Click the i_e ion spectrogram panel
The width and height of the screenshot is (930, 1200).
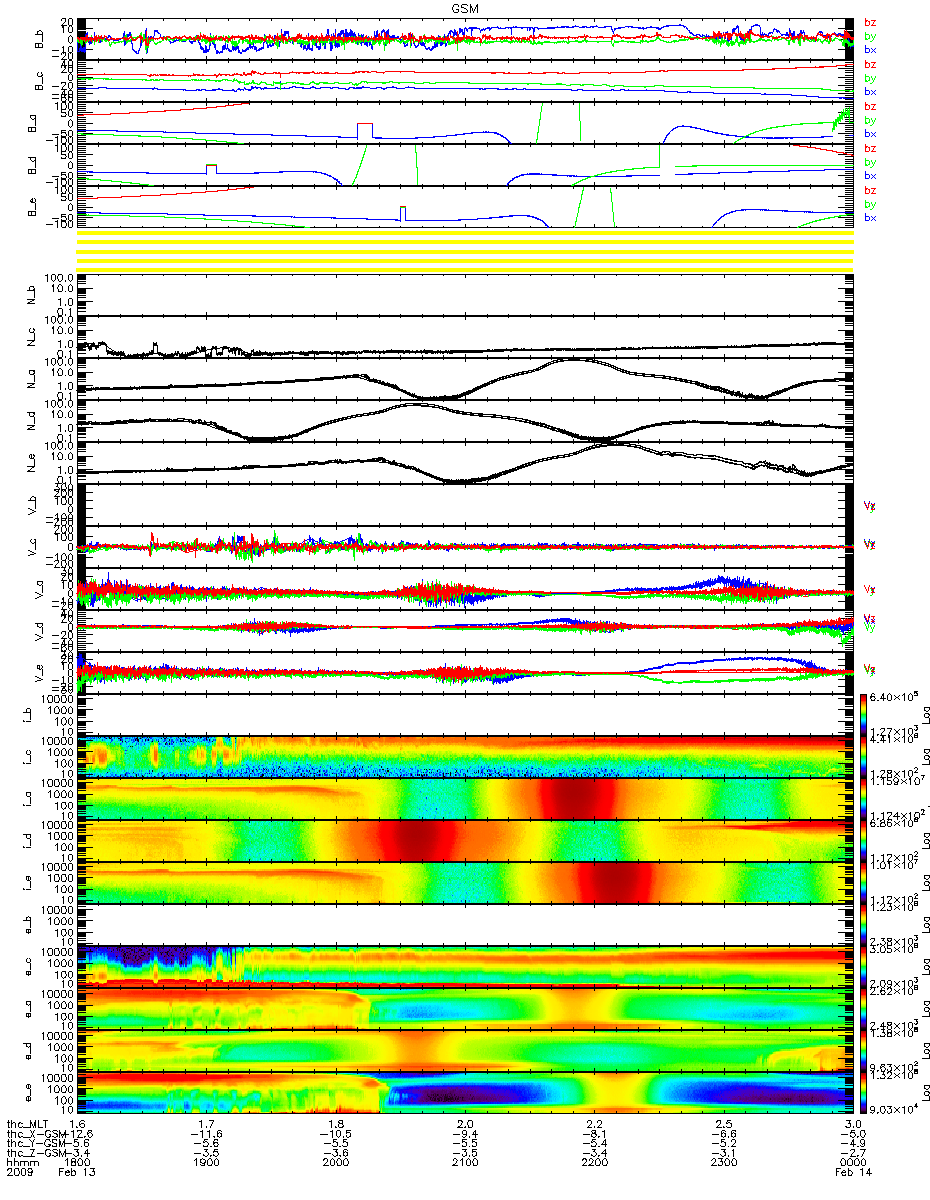click(x=466, y=883)
